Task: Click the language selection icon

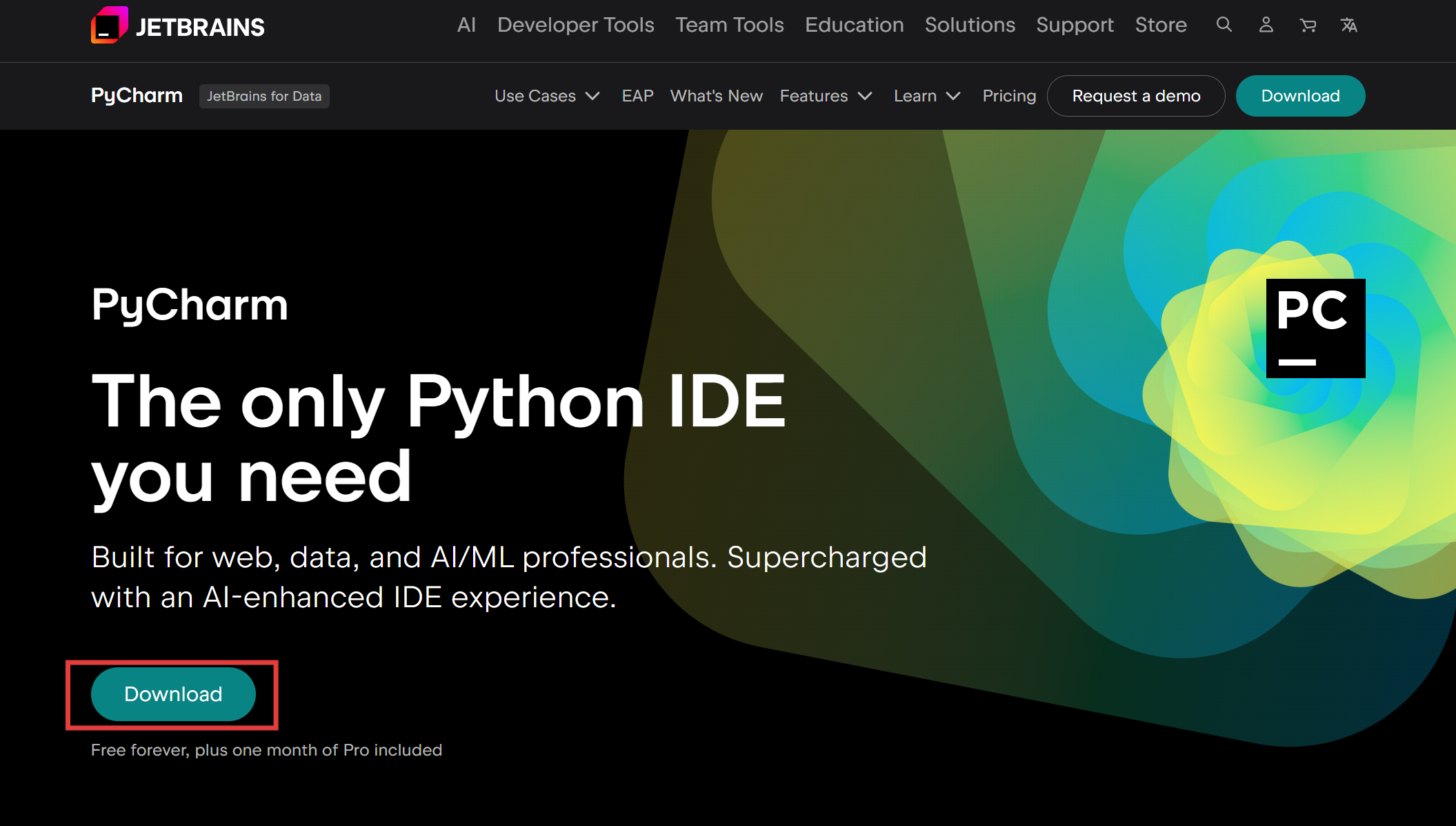Action: tap(1348, 25)
